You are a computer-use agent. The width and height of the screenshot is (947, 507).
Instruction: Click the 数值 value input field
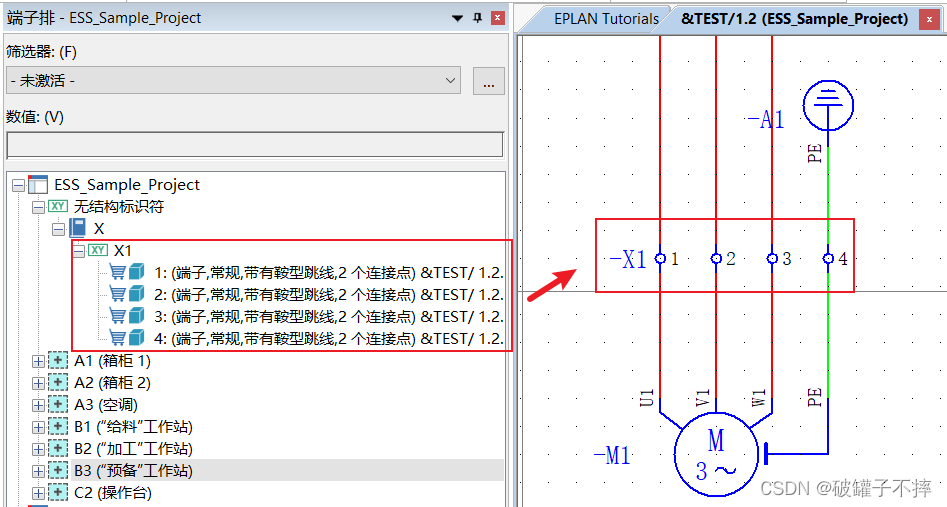[x=255, y=146]
